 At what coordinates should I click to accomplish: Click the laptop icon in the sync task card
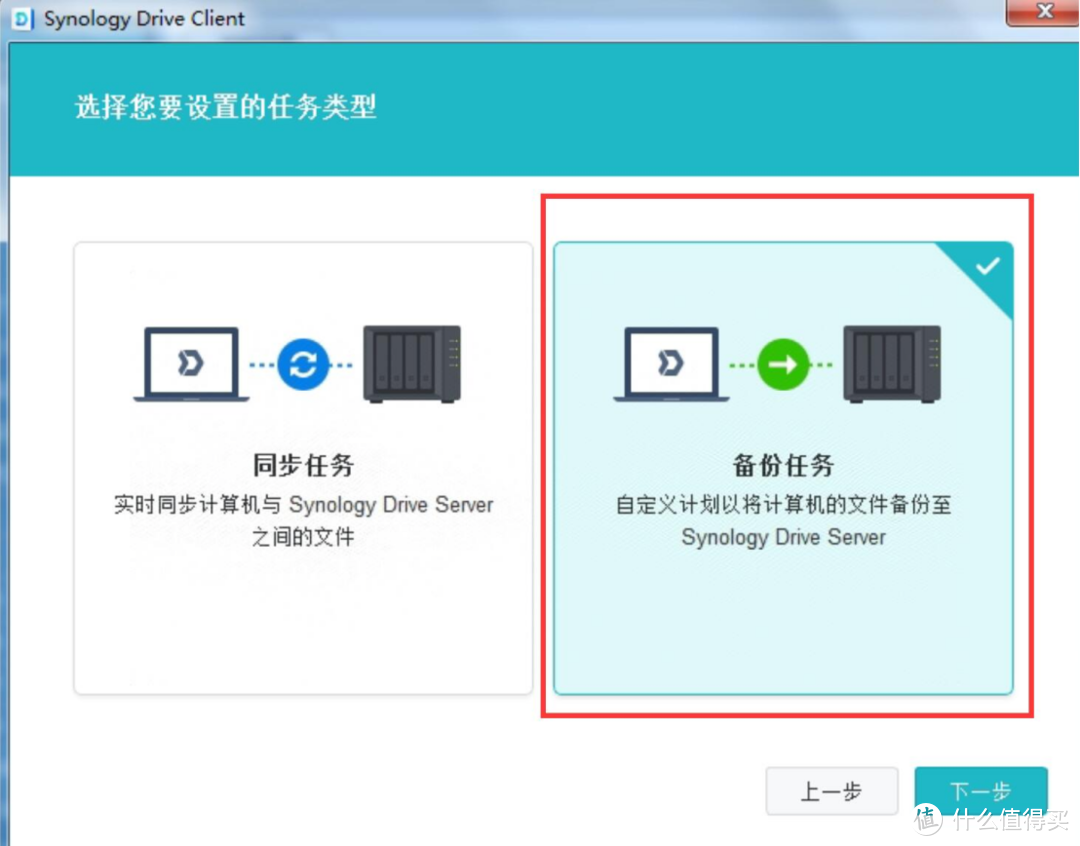click(x=190, y=364)
